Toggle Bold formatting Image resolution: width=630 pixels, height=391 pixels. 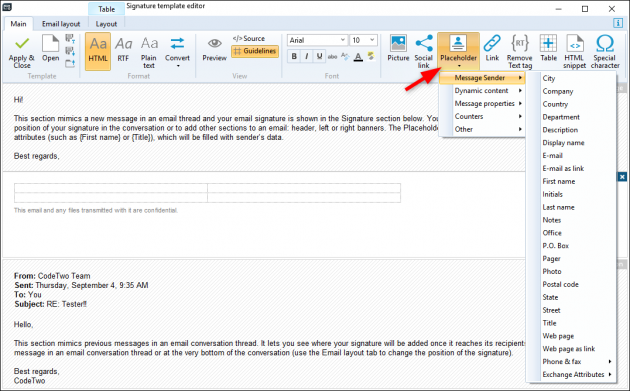[x=294, y=57]
